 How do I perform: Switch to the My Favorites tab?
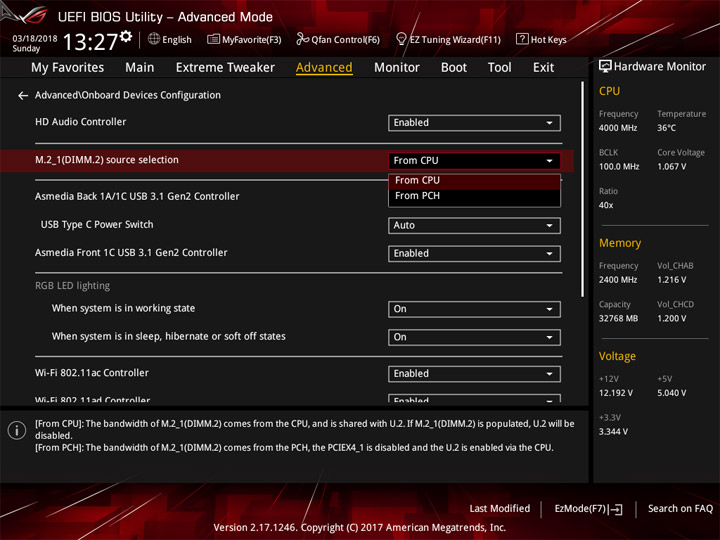68,68
